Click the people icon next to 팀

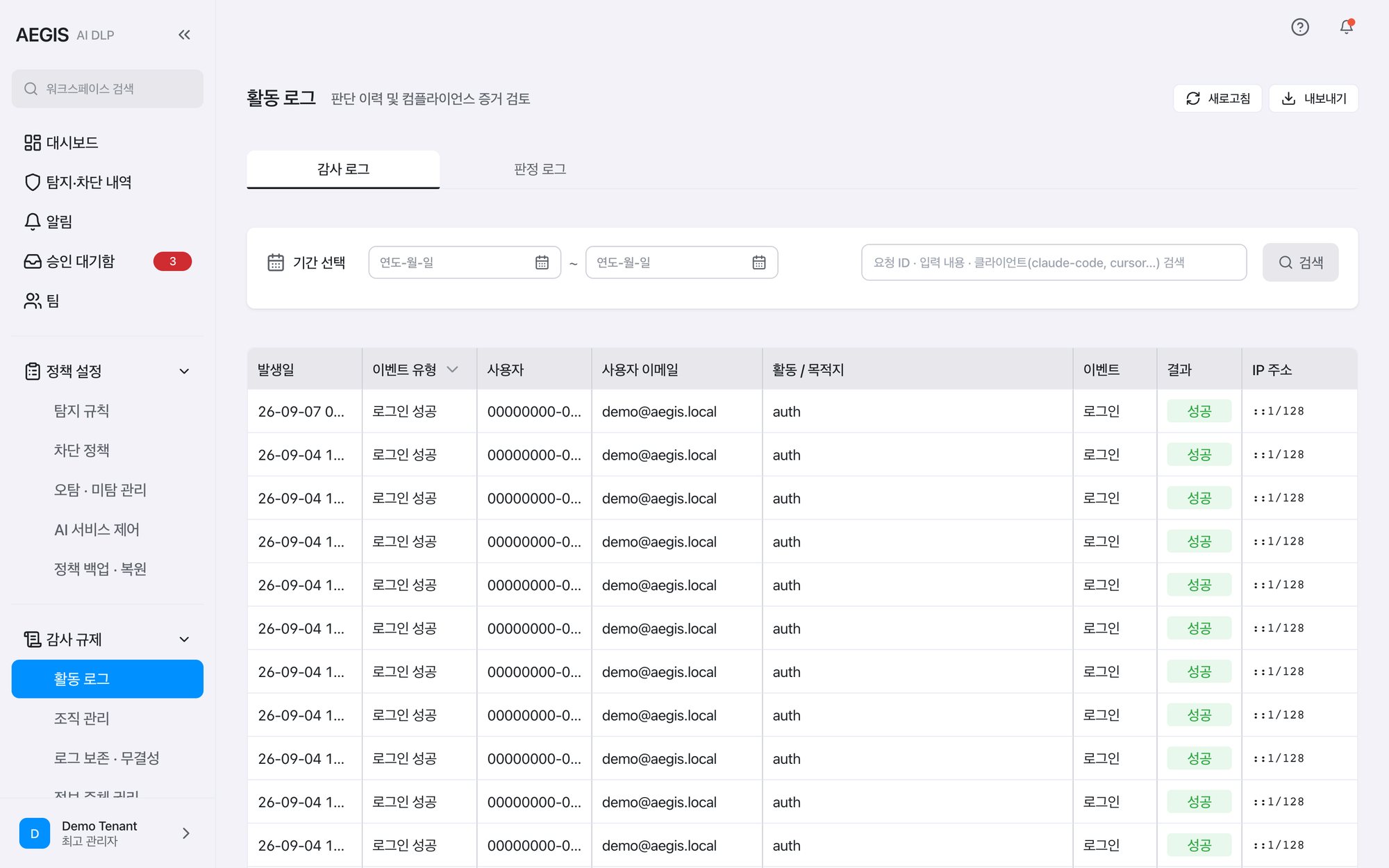[x=33, y=301]
